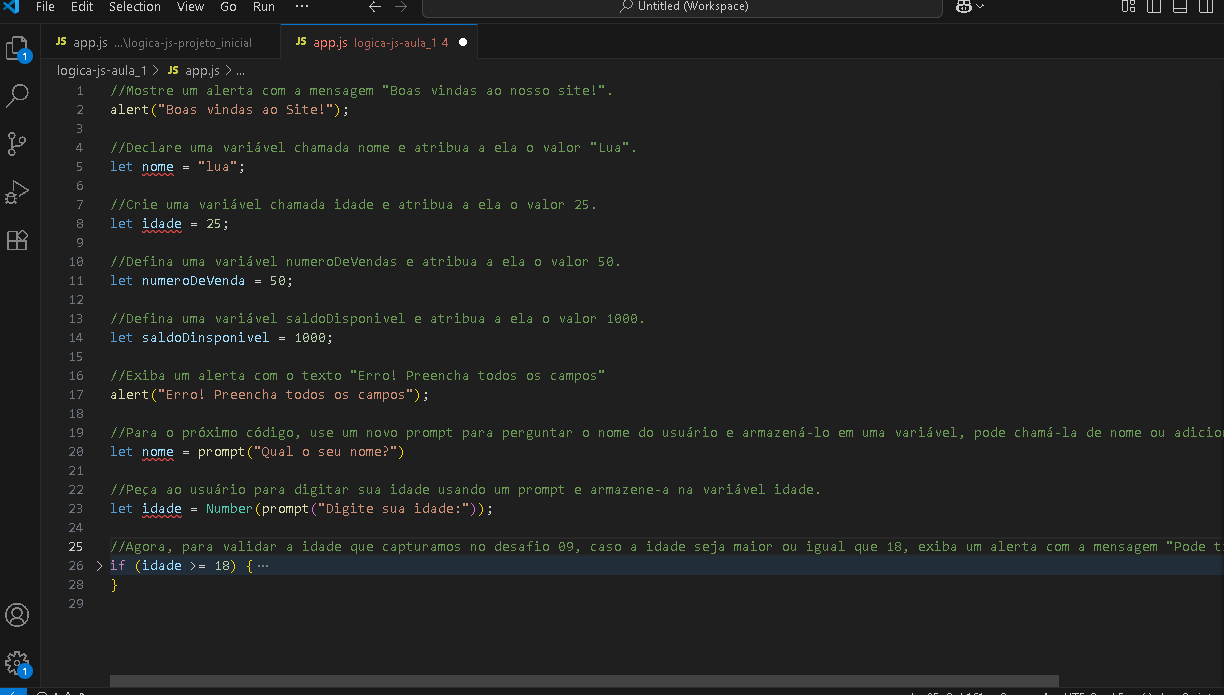Click the closing brace on line 28
The width and height of the screenshot is (1224, 695).
pos(114,585)
